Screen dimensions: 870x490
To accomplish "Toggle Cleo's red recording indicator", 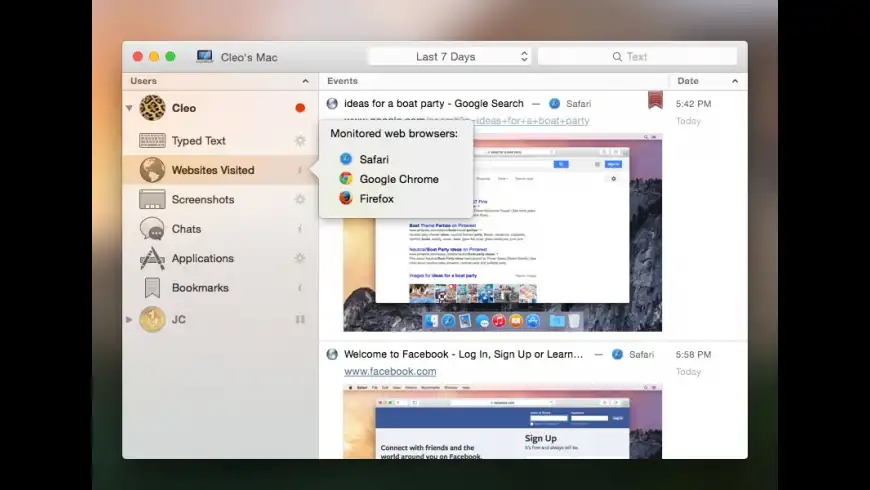I will click(x=300, y=108).
